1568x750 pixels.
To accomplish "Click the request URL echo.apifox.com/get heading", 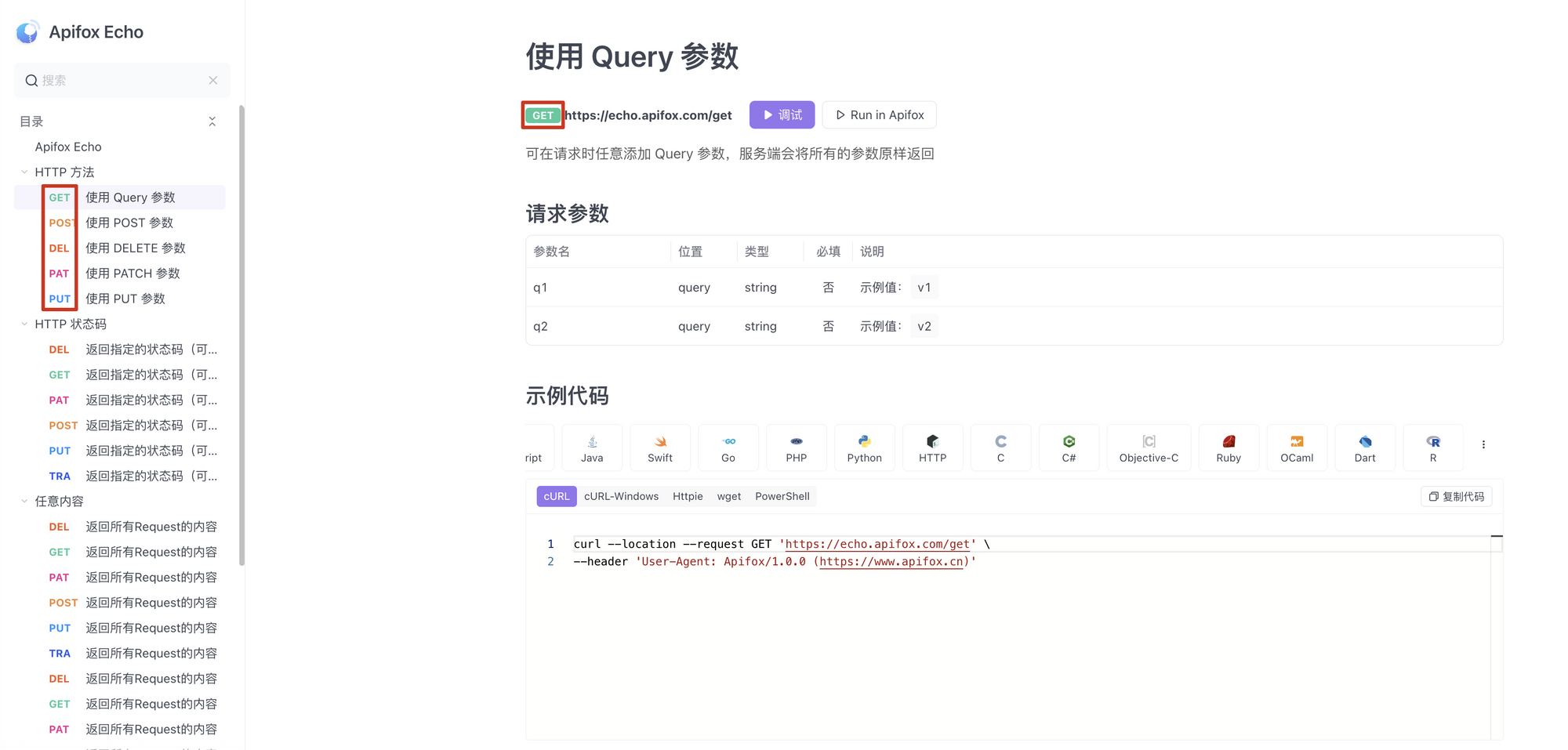I will tap(648, 115).
